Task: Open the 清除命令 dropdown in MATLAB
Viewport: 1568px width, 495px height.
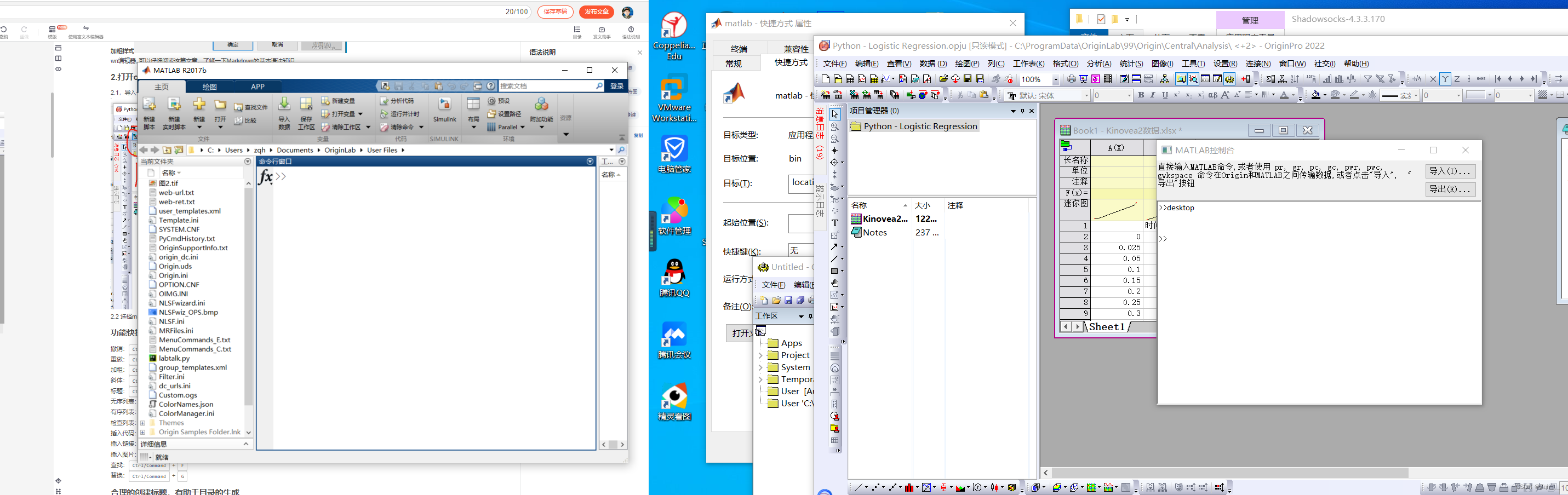Action: (x=420, y=127)
